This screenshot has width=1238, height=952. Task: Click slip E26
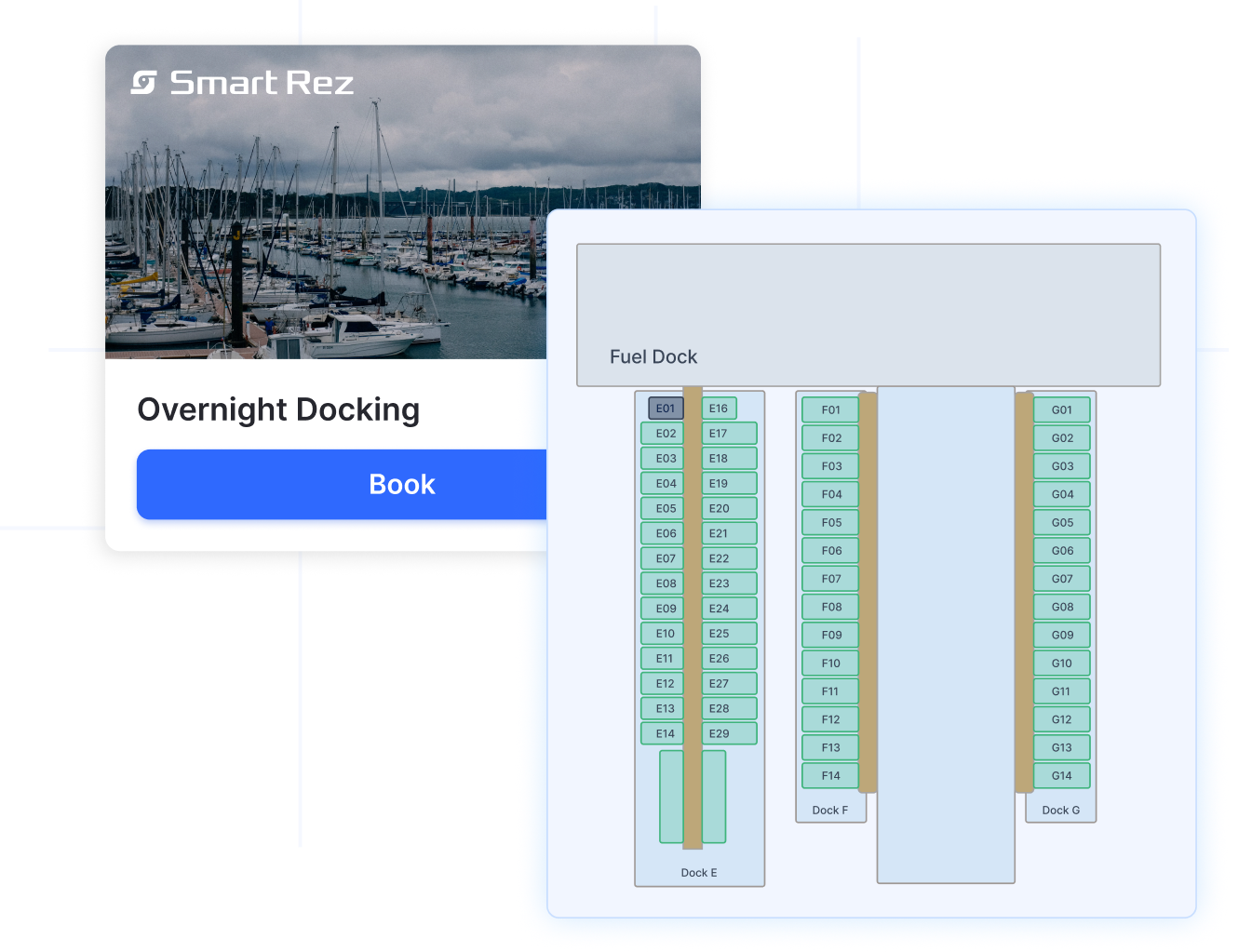click(729, 659)
